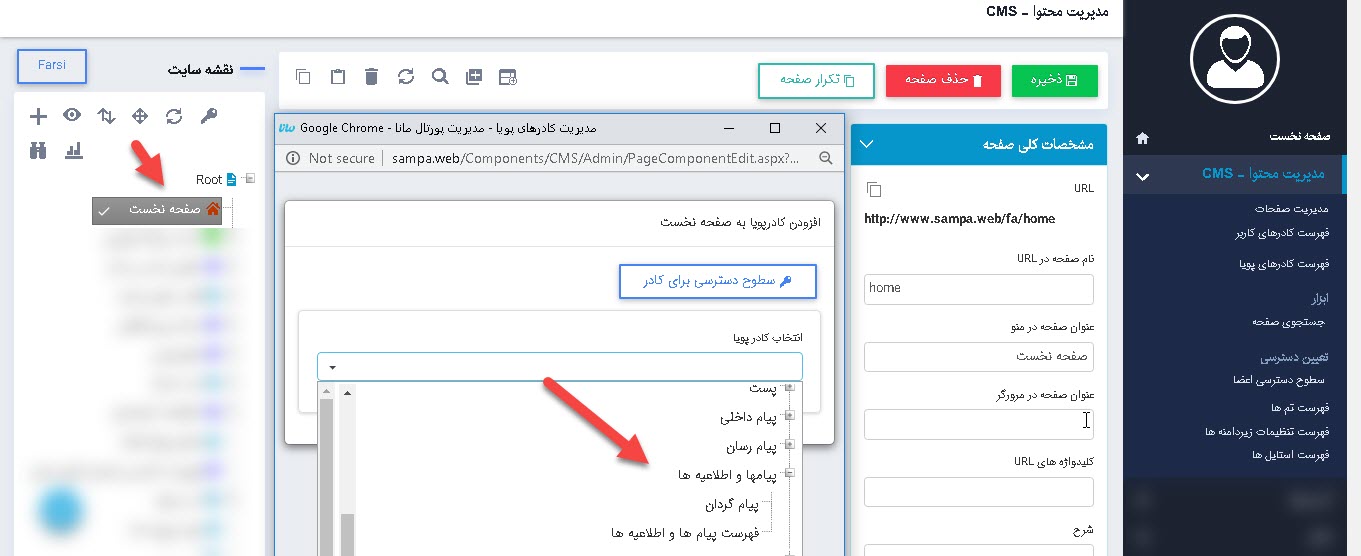This screenshot has width=1361, height=556.
Task: Click the clipboard paste icon in top toolbar
Action: coord(337,77)
